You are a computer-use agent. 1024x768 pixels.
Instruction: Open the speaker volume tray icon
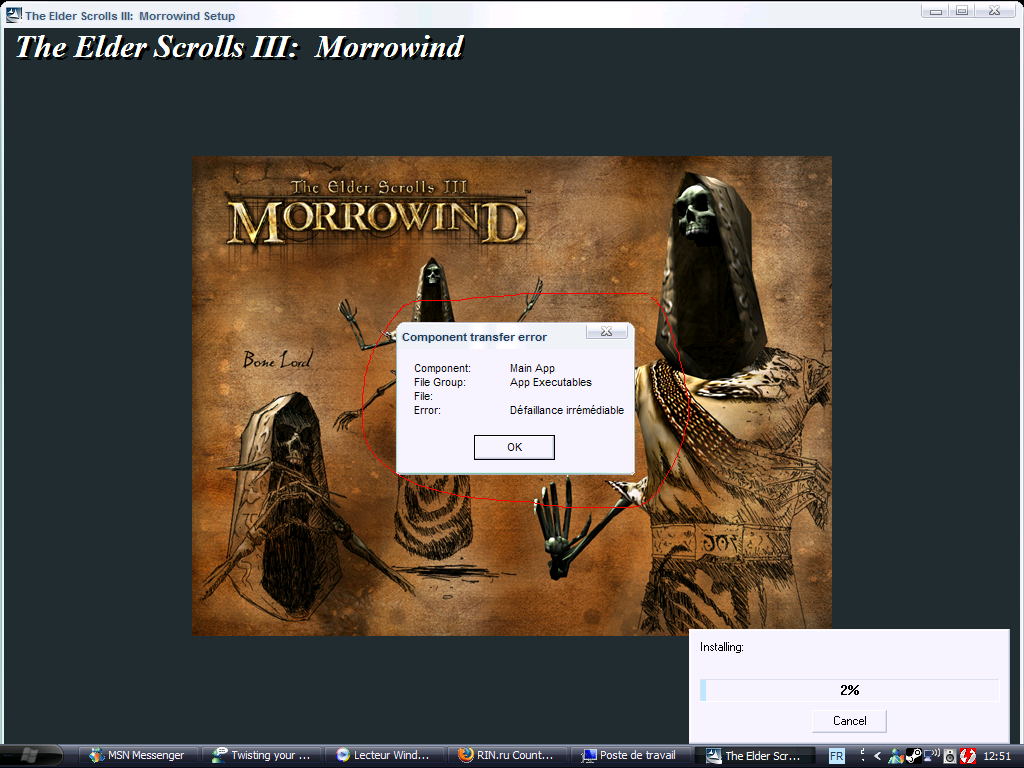[950, 756]
